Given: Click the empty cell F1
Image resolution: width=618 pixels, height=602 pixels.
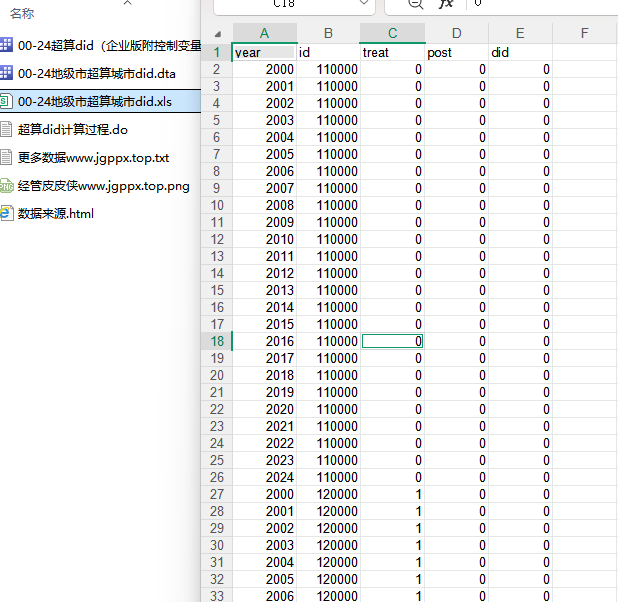Looking at the screenshot, I should pos(584,52).
